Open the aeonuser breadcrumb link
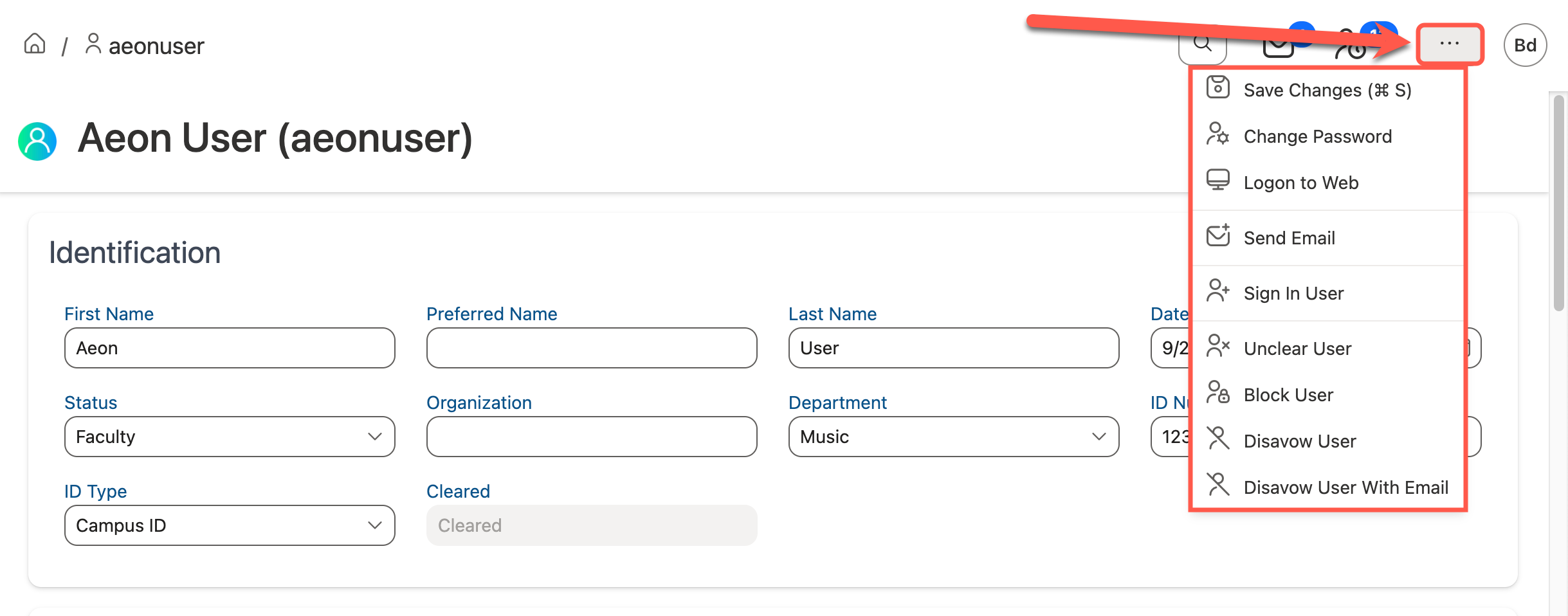 [155, 45]
